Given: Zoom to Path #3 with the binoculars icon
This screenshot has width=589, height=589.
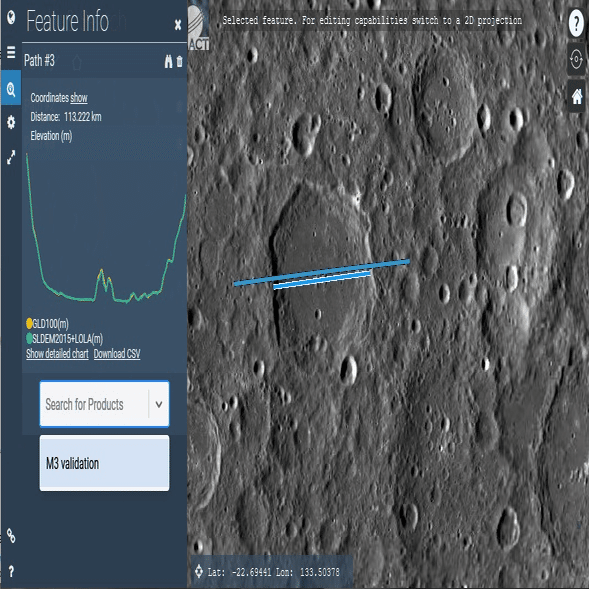Looking at the screenshot, I should pos(168,61).
